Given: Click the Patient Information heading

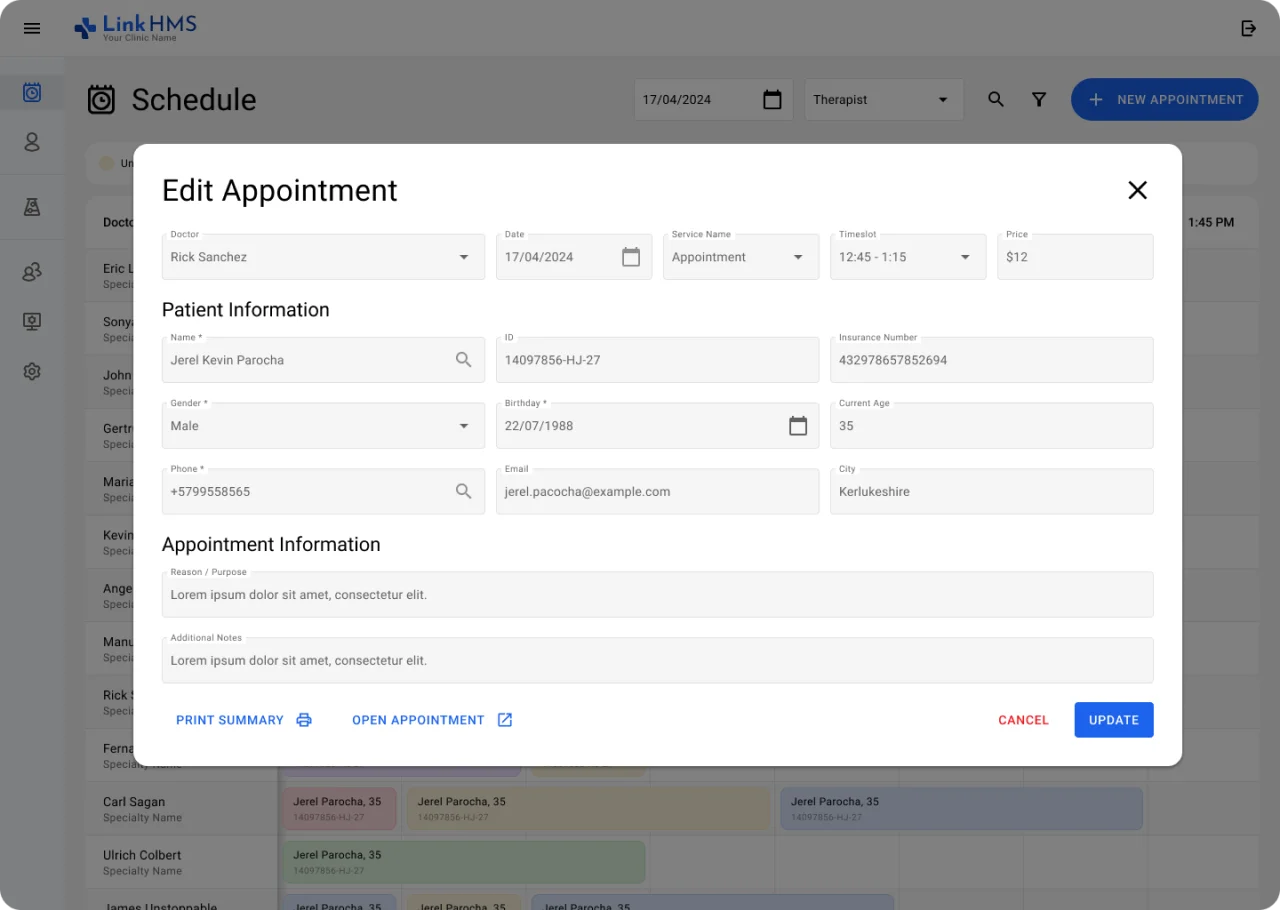Looking at the screenshot, I should (x=246, y=310).
